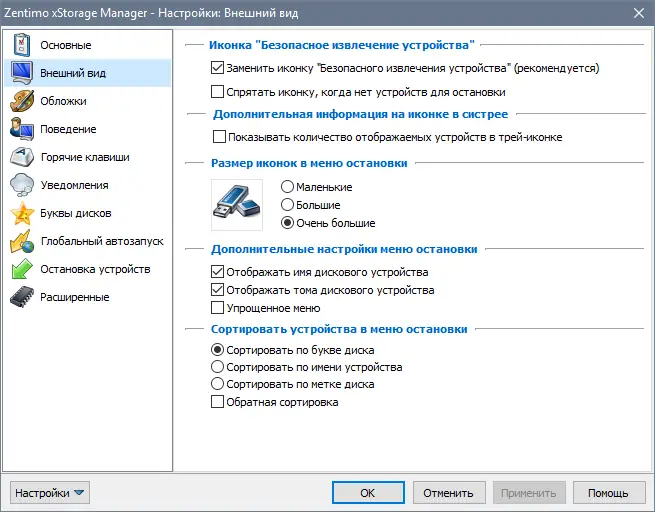
Task: Click the Отменить button
Action: pyautogui.click(x=448, y=492)
